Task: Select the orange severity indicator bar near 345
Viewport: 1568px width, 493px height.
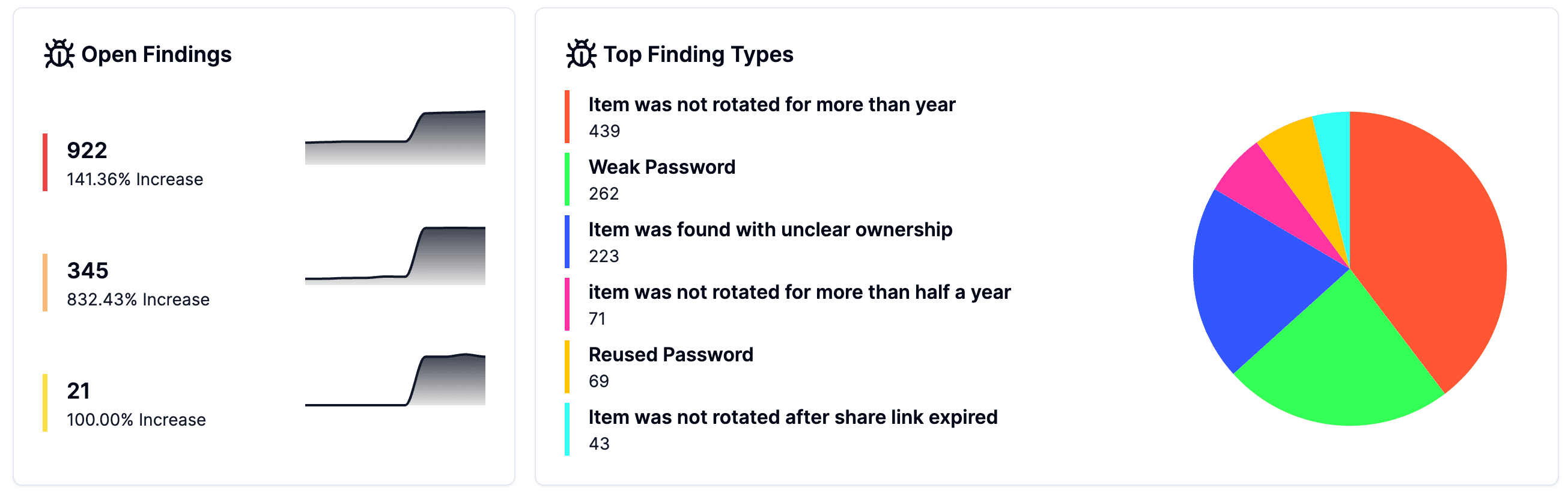Action: (x=46, y=283)
